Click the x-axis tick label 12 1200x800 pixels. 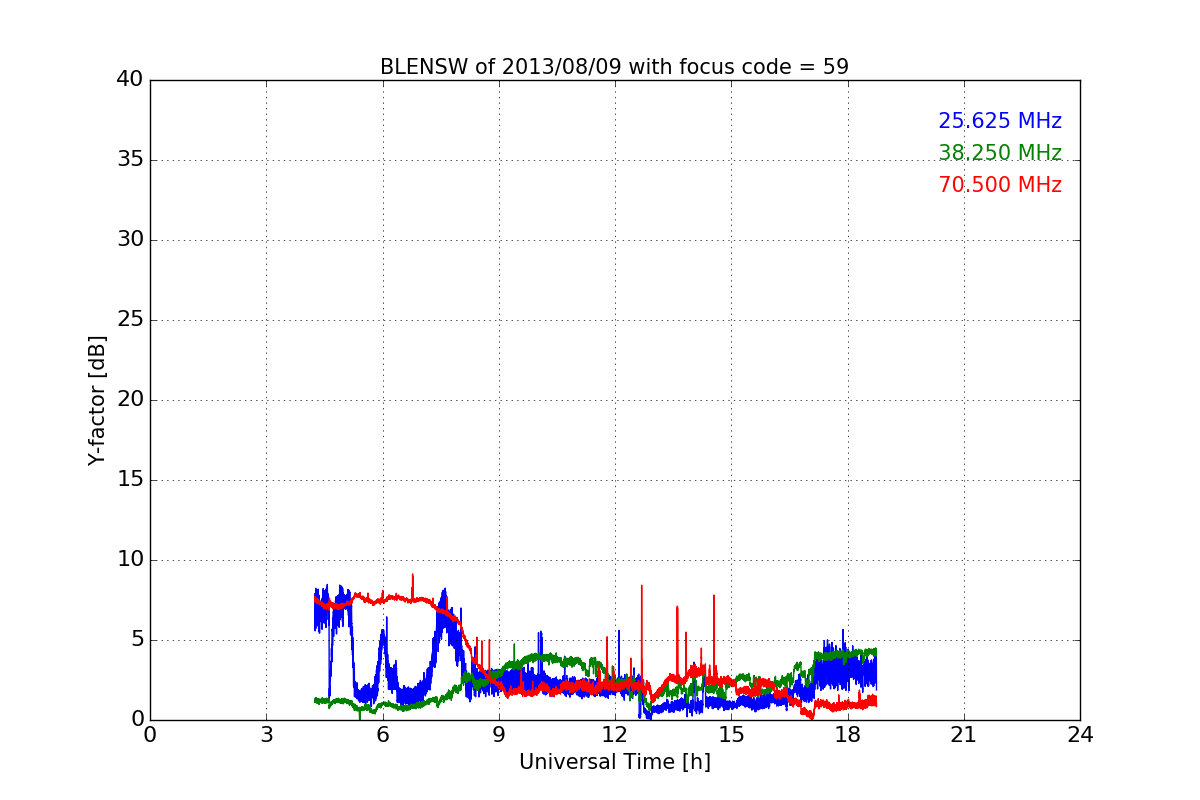click(615, 735)
